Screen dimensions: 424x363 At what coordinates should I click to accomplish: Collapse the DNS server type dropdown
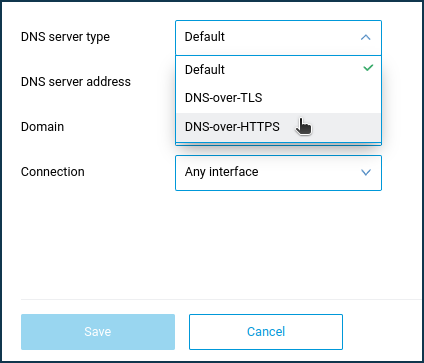tap(278, 38)
